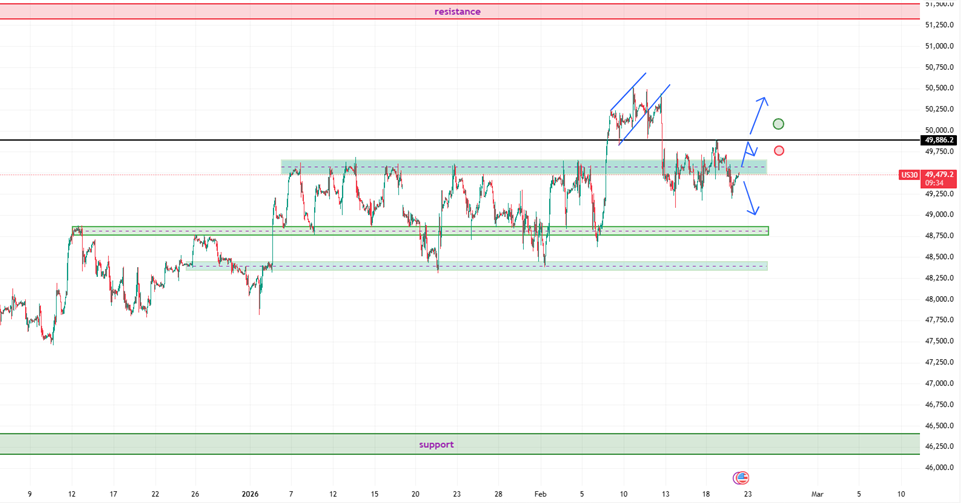Click the 47,000.0 price scale label
966x503 pixels.
(938, 383)
